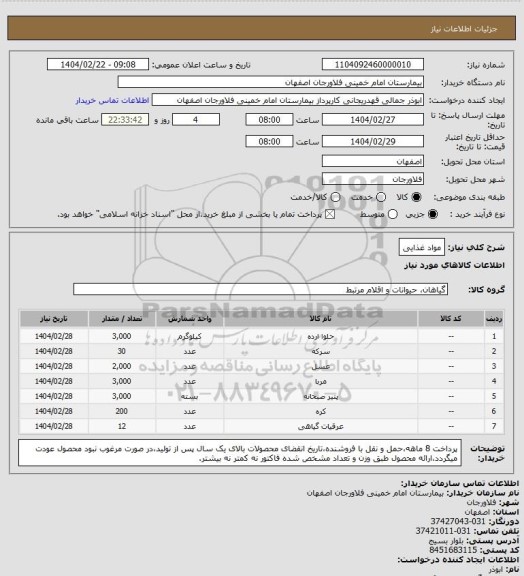Click the quantity 12 cell for عرقیات گیاهی
The image size is (524, 576).
[122, 426]
